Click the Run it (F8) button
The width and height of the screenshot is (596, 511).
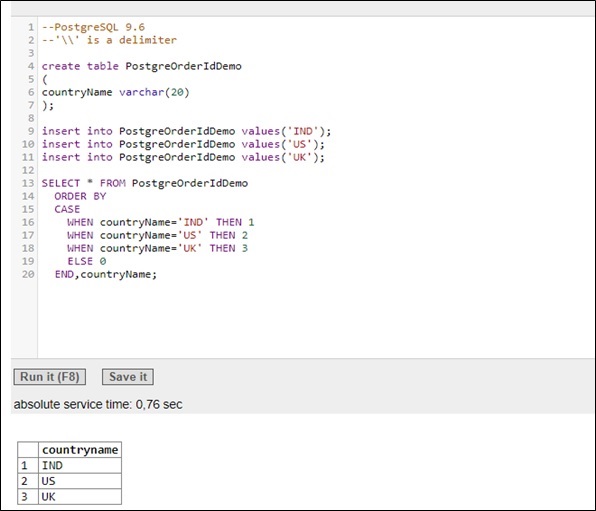pos(49,377)
